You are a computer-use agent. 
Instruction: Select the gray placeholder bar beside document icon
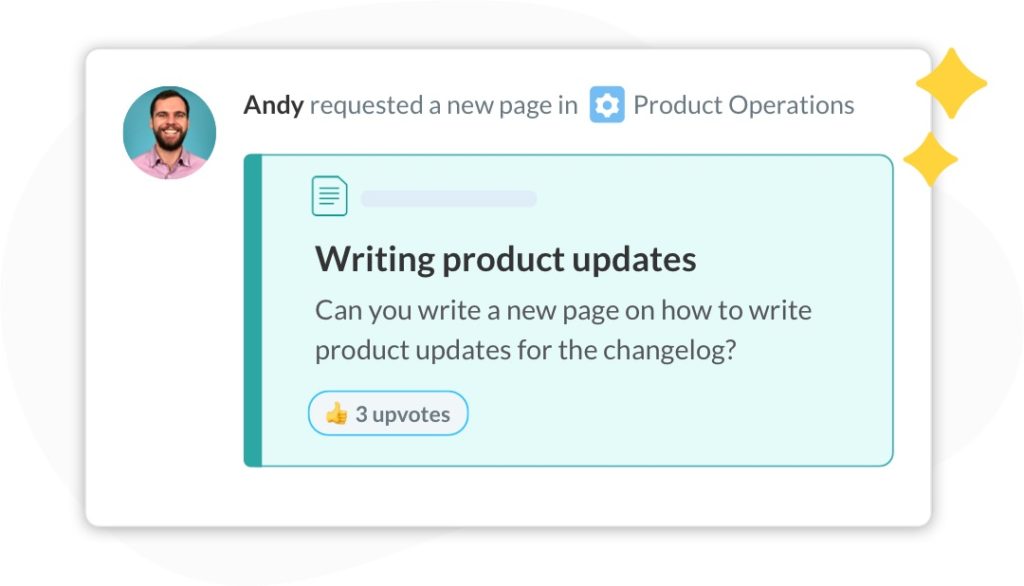(449, 199)
